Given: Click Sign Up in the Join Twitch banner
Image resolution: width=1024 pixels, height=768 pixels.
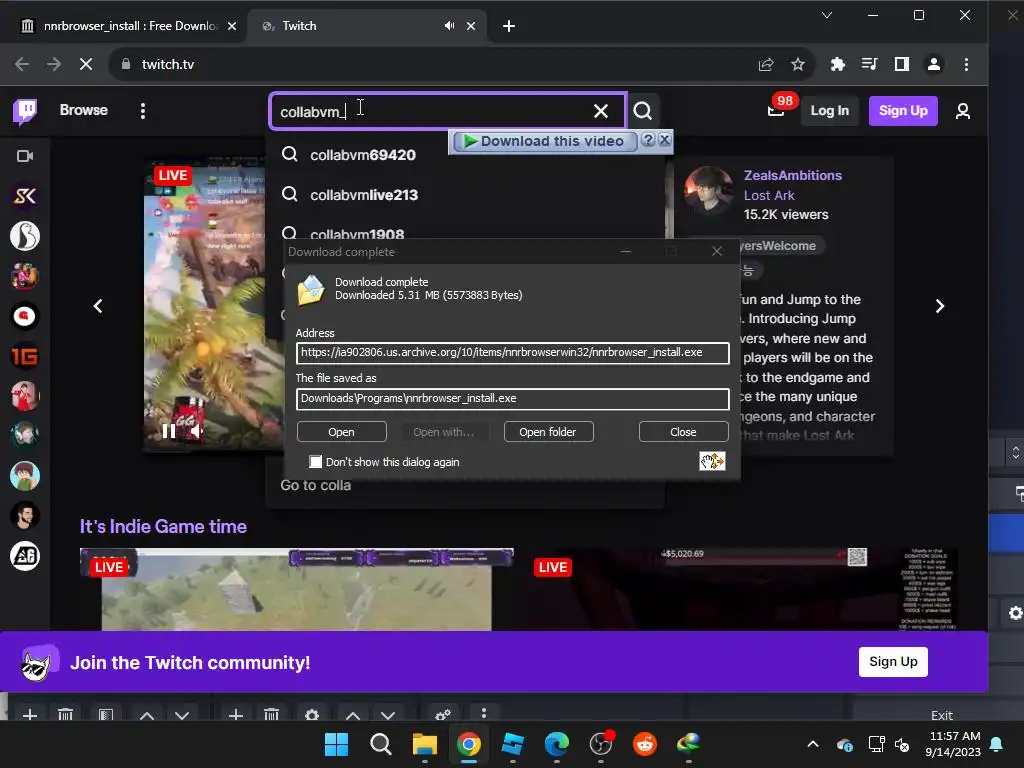Looking at the screenshot, I should click(893, 662).
